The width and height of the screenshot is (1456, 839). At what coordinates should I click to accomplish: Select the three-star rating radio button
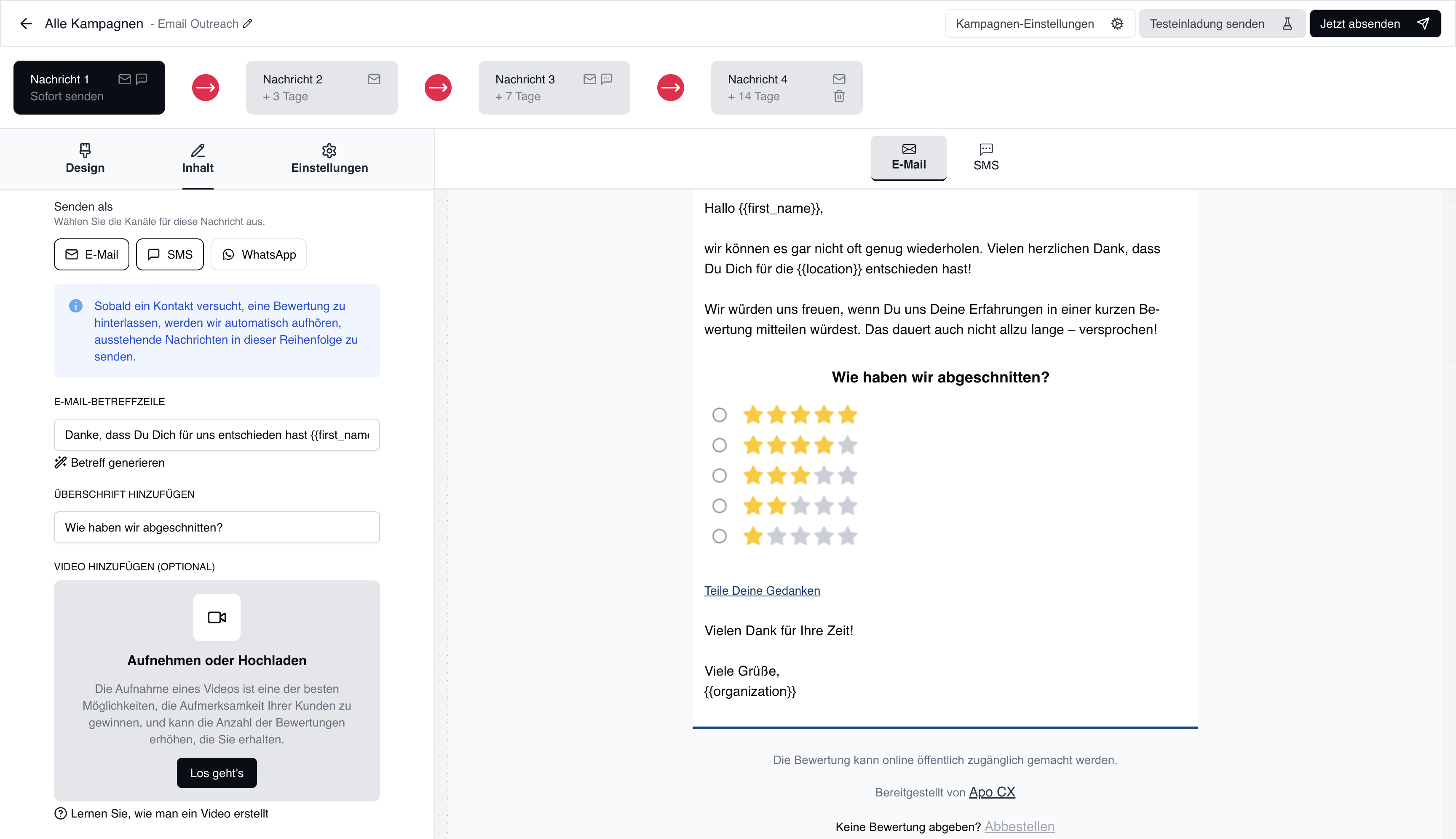719,476
